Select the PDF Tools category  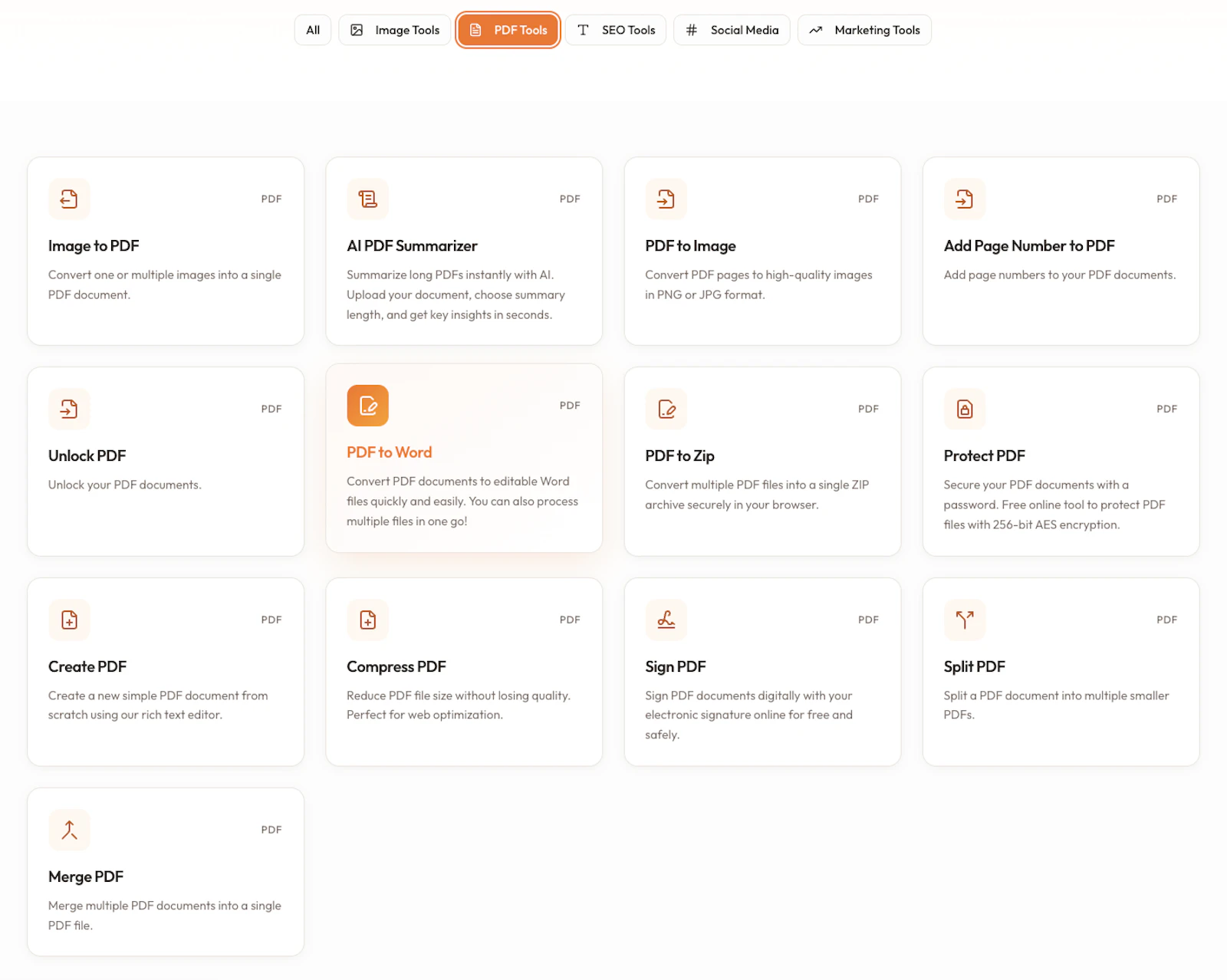pyautogui.click(x=508, y=30)
